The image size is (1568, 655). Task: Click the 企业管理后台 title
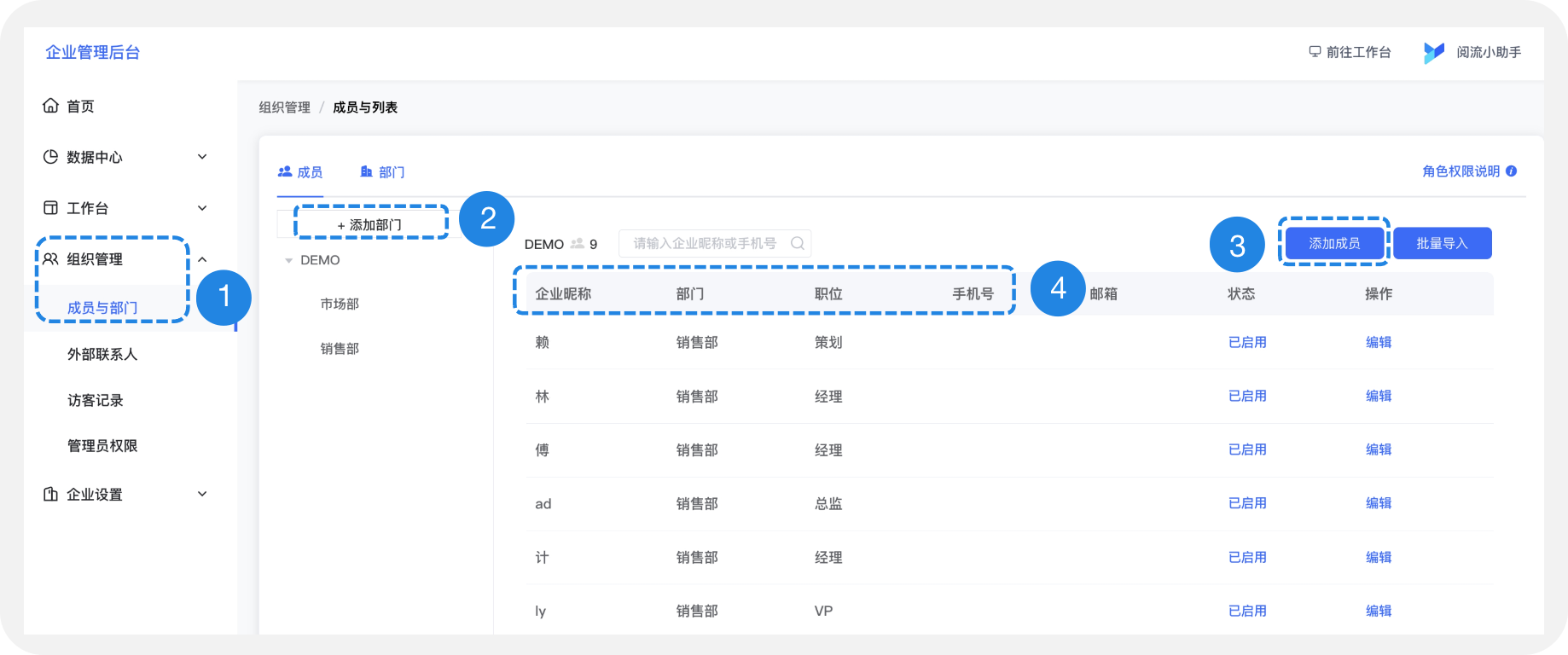tap(92, 52)
